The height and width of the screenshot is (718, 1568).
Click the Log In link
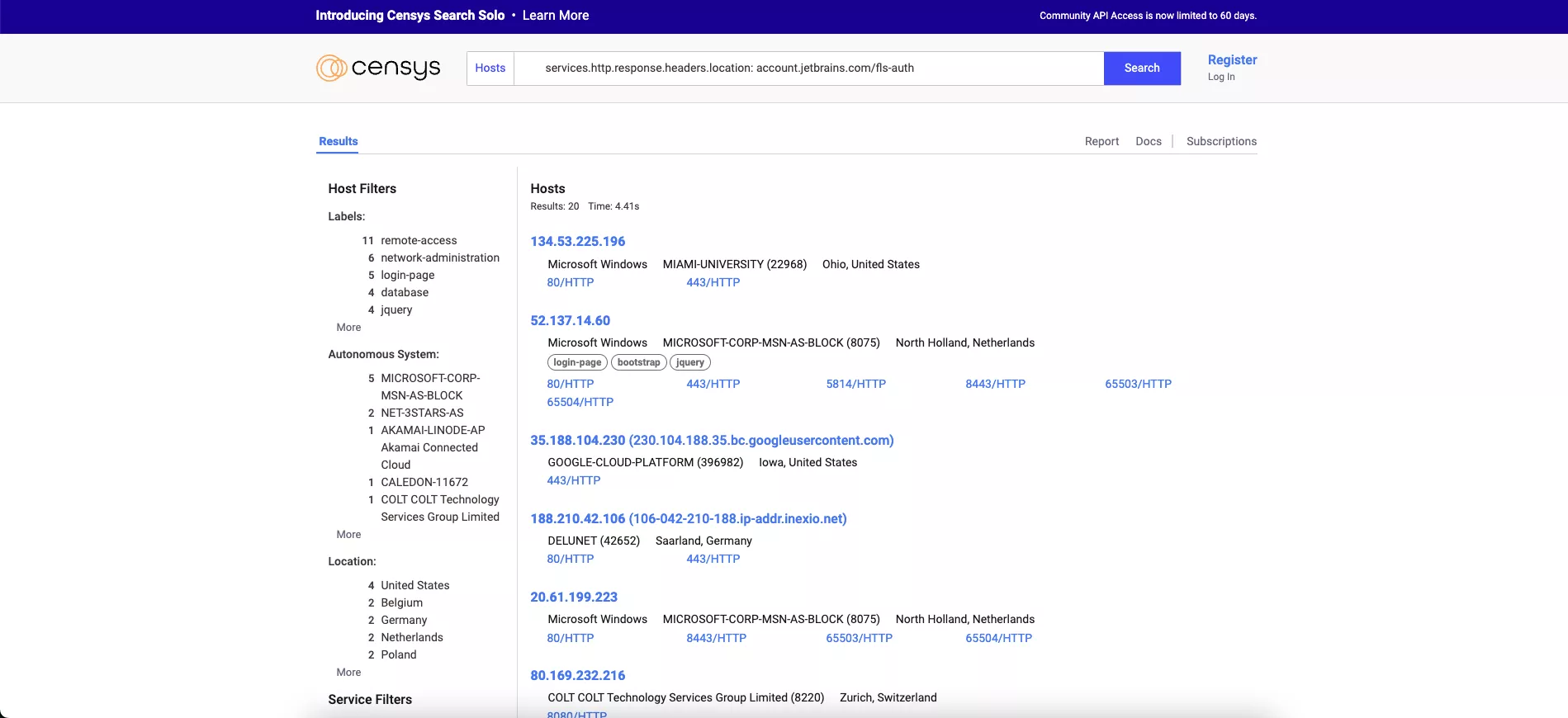1220,77
